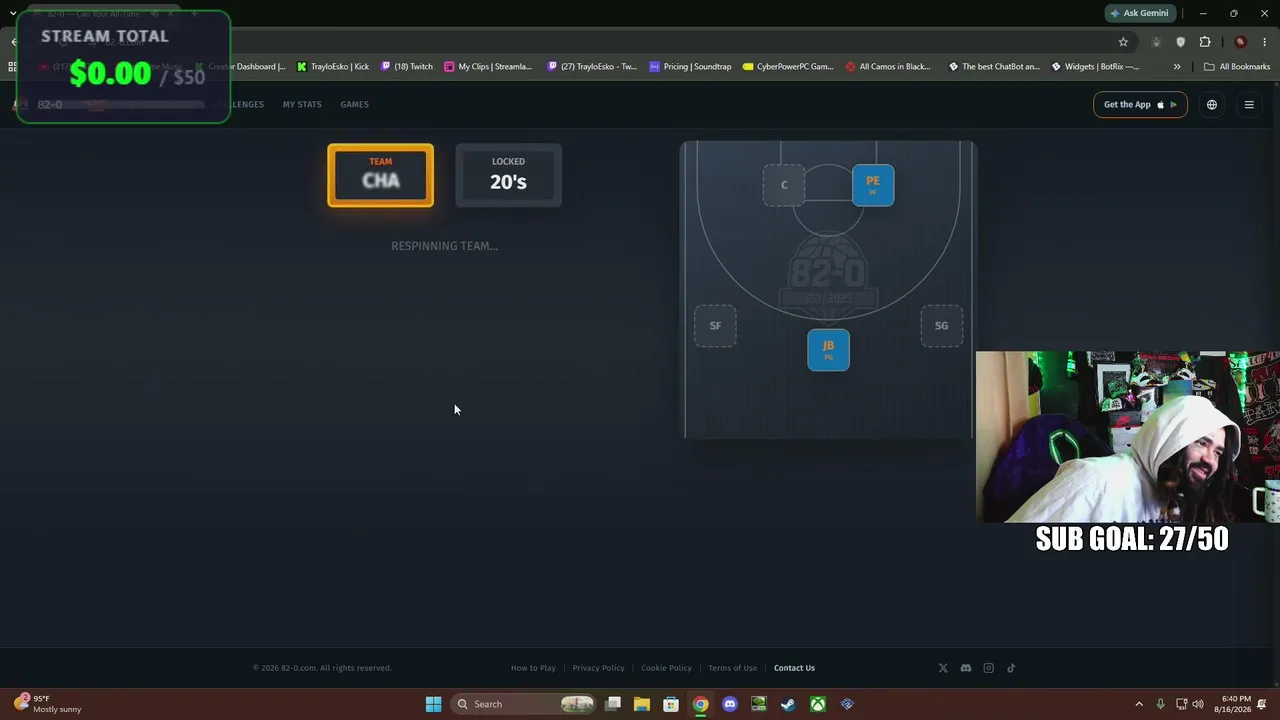Open Task View on the taskbar
The width and height of the screenshot is (1280, 720).
[613, 704]
